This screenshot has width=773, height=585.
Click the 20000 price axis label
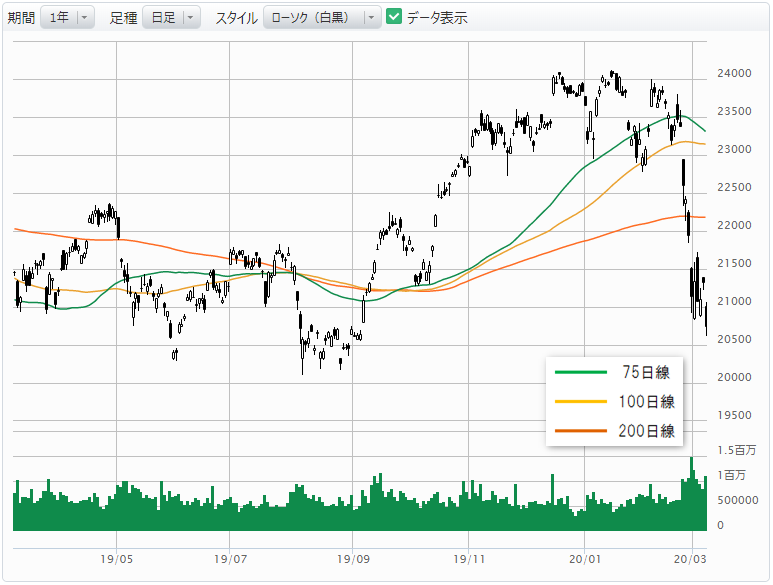[734, 377]
